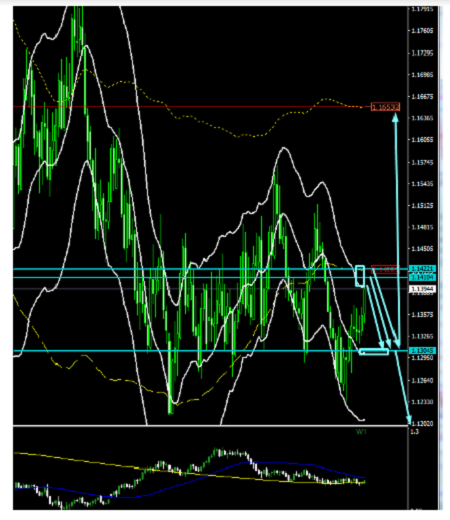
Task: Click the 1.13265 price scale label
Action: coord(422,336)
